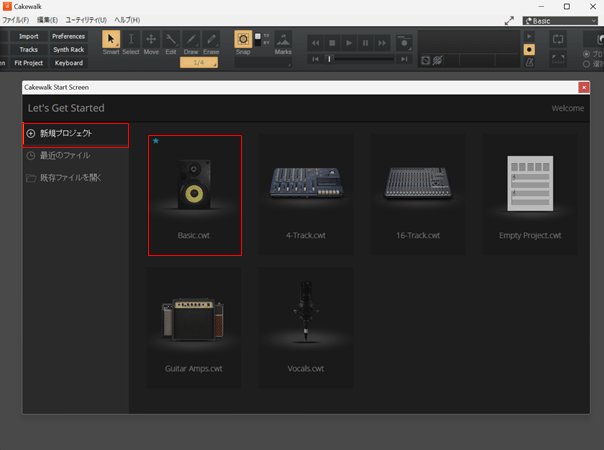Pause the transport
604x450 pixels.
point(365,43)
